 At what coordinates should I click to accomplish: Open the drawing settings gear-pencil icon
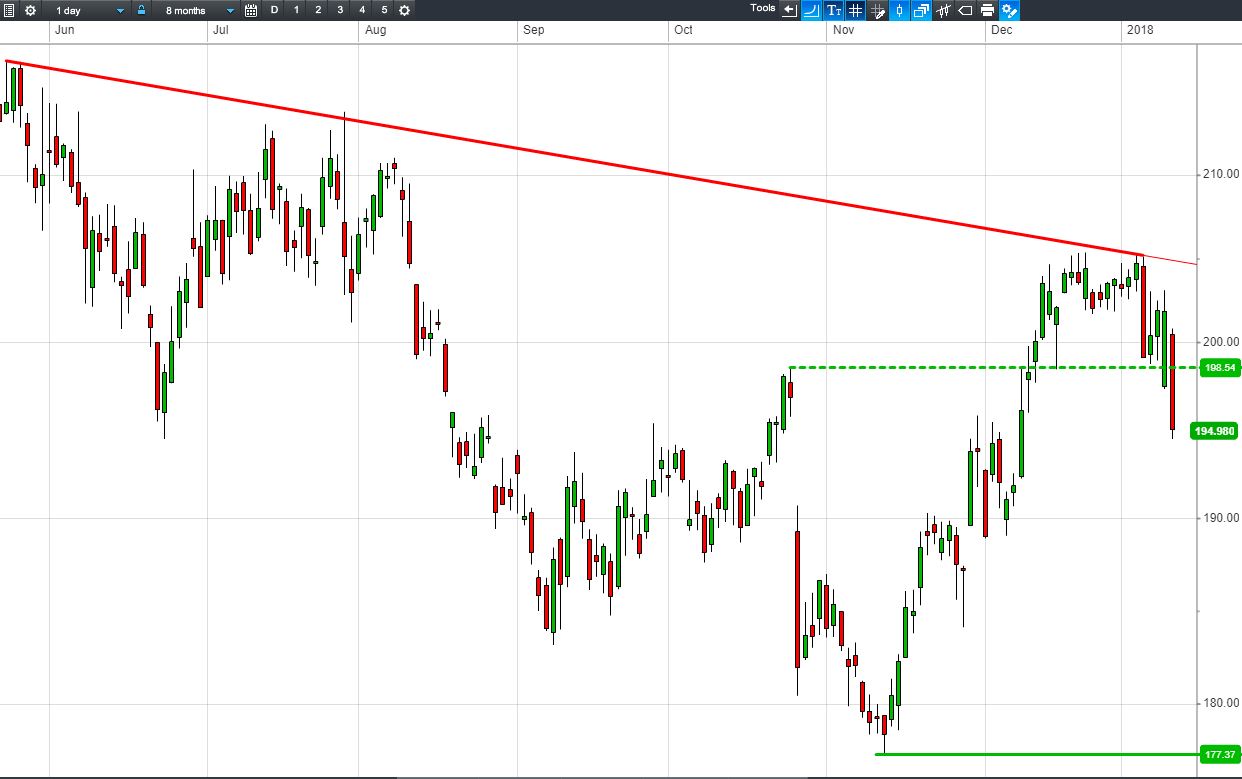[x=1009, y=10]
